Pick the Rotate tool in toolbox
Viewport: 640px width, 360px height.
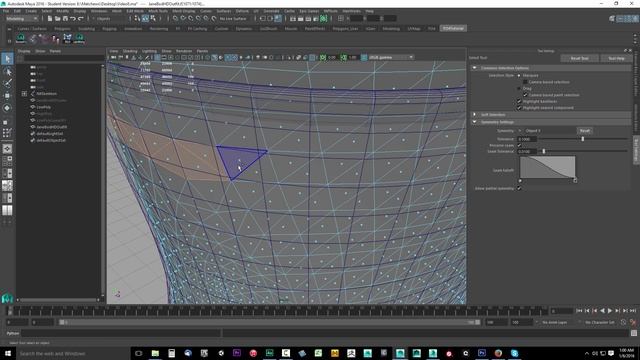tap(7, 108)
